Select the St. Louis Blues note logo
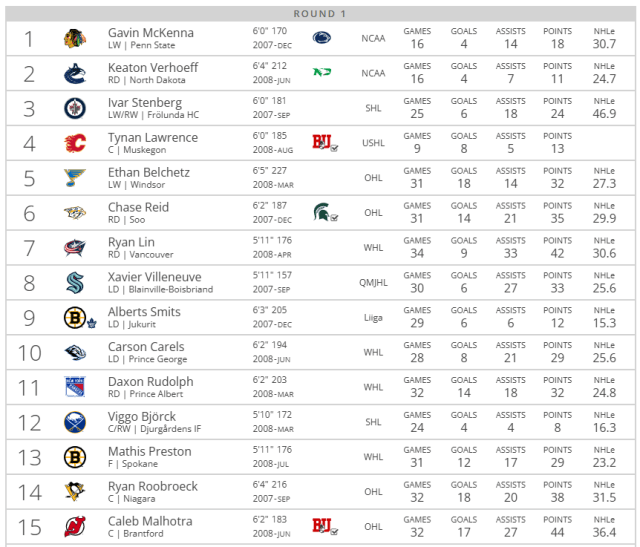The width and height of the screenshot is (640, 547). click(75, 179)
